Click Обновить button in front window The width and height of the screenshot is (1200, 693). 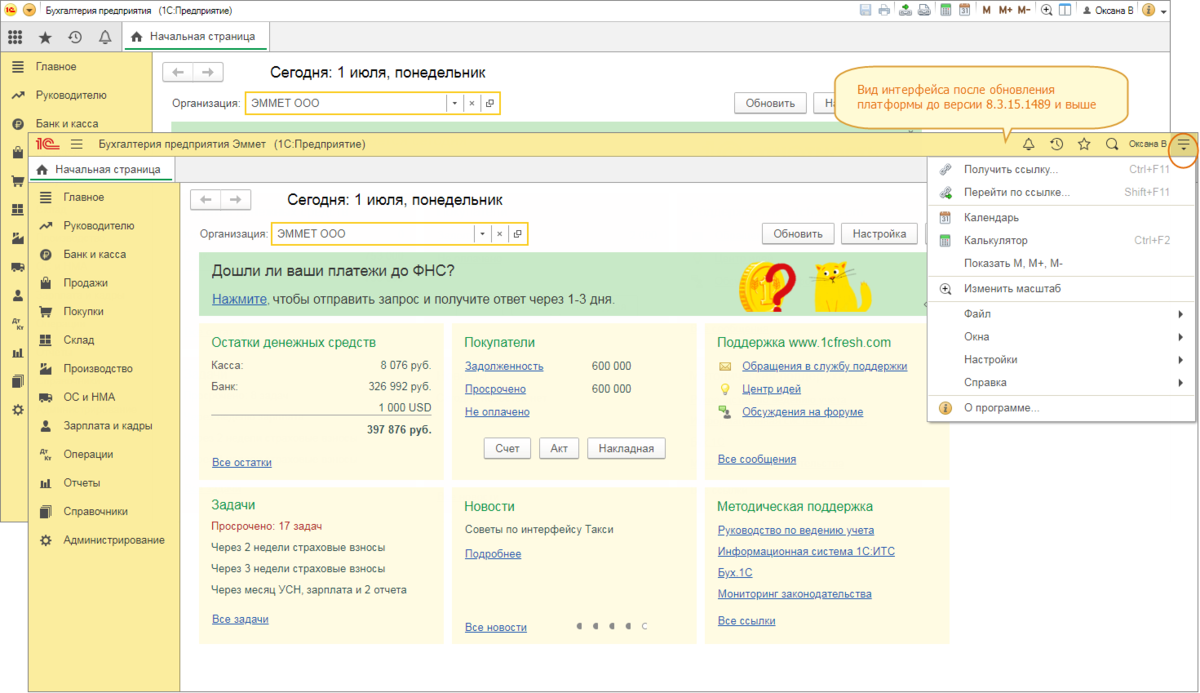tap(798, 234)
